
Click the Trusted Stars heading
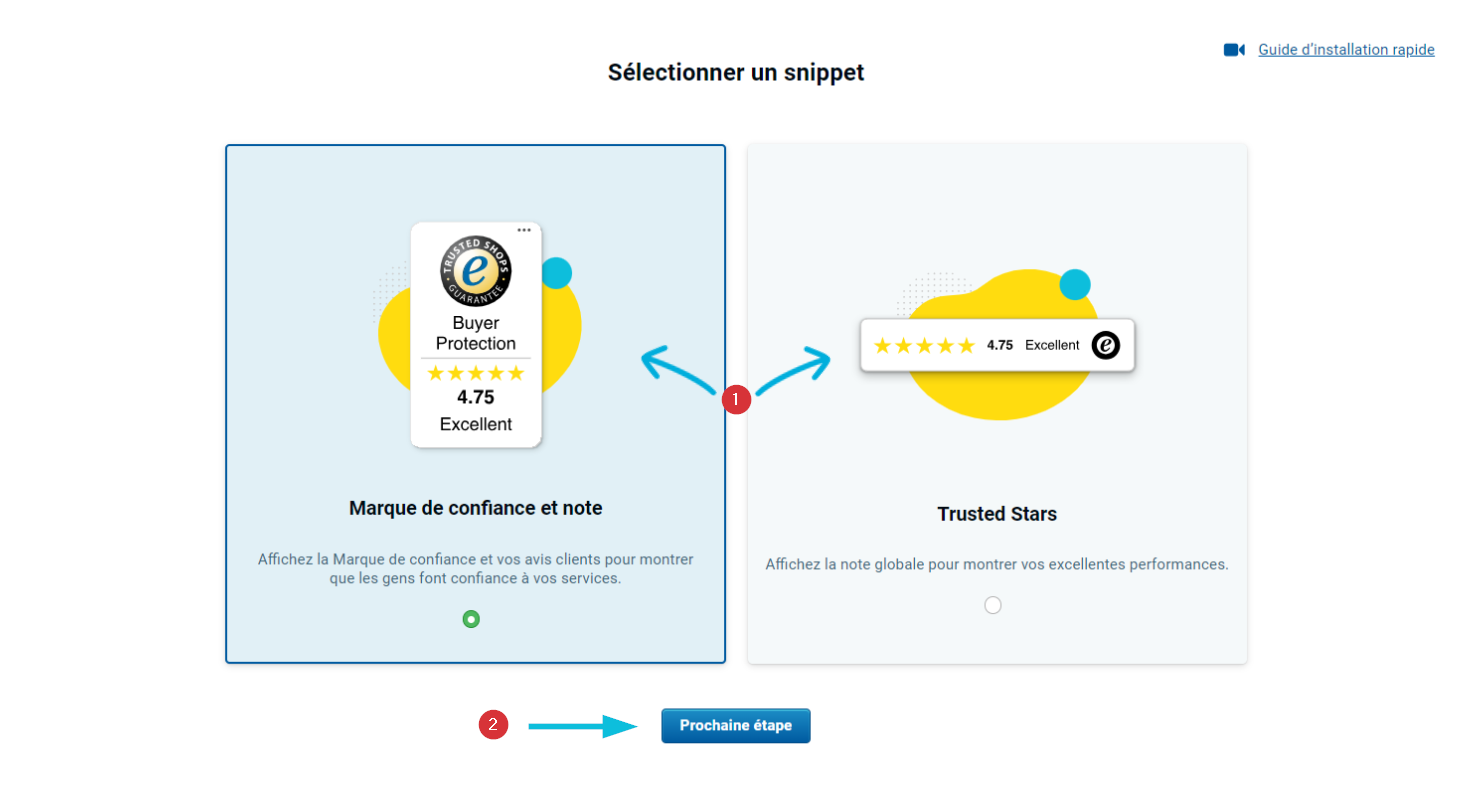(997, 514)
